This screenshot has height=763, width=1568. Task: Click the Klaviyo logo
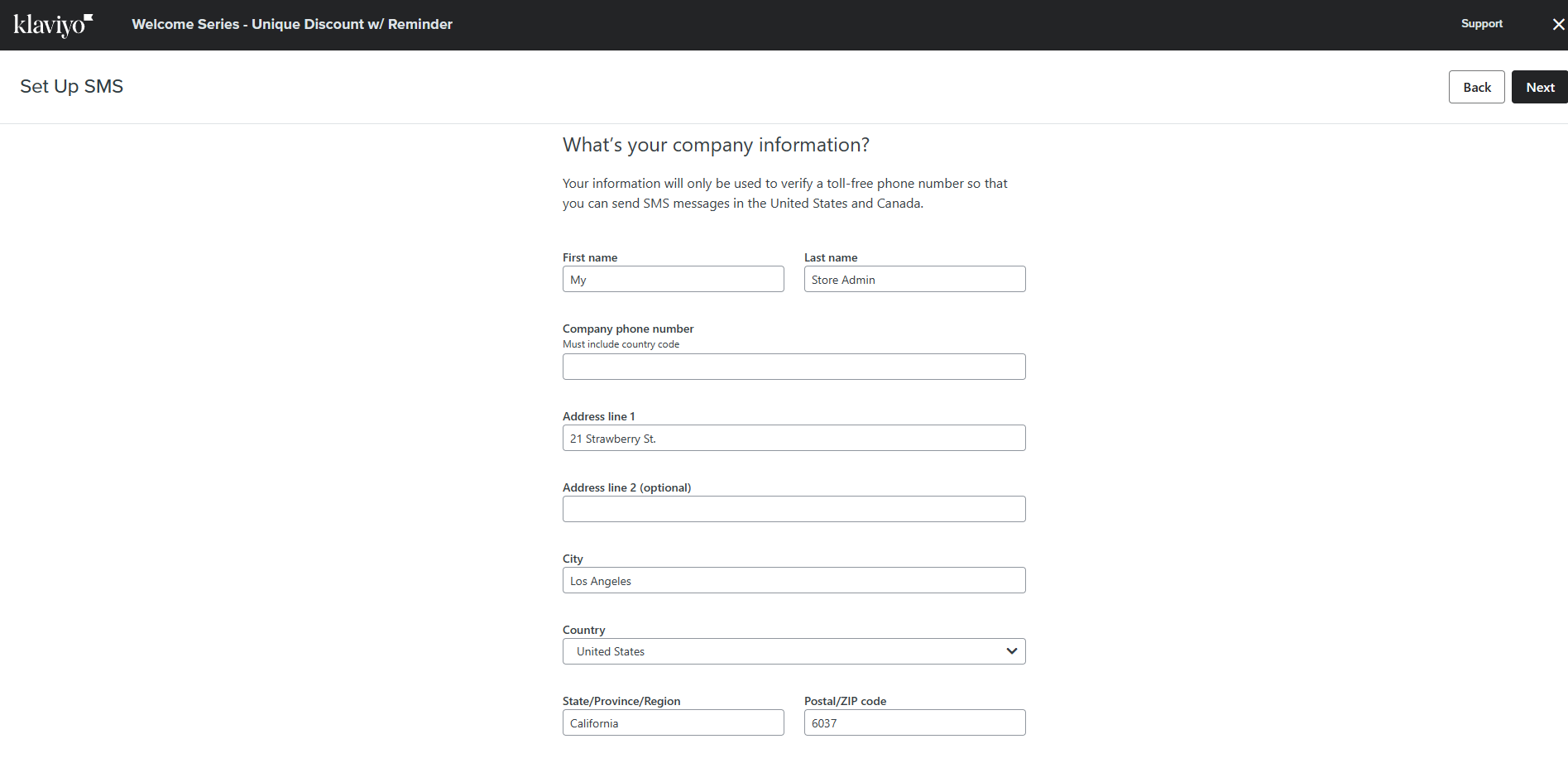pos(53,25)
